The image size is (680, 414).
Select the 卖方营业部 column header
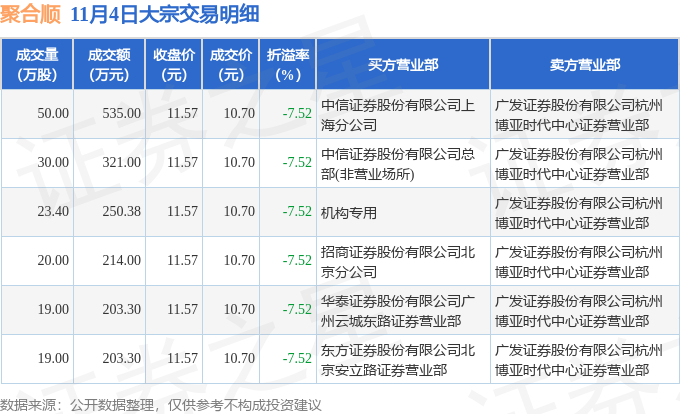click(585, 65)
